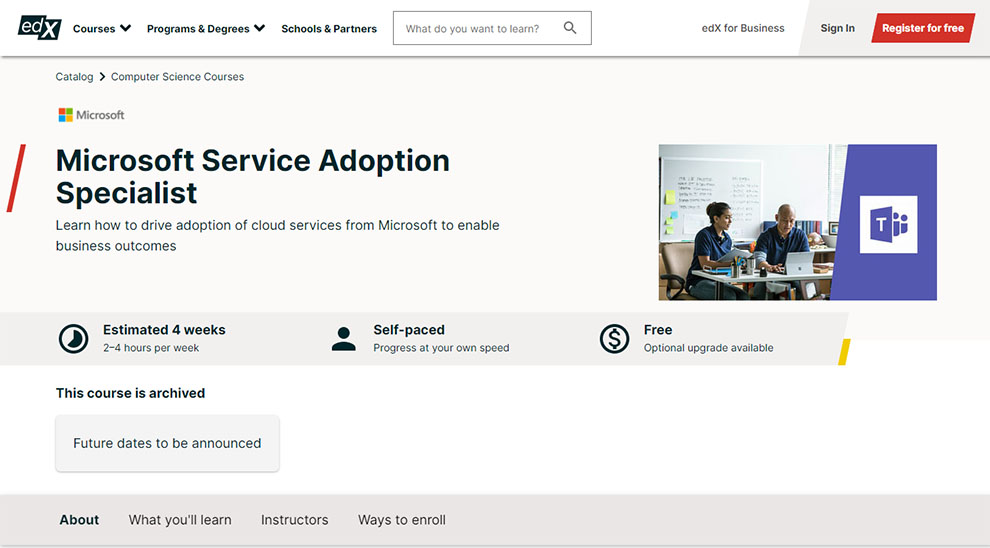990x548 pixels.
Task: Click the 'Free' price label
Action: (658, 330)
